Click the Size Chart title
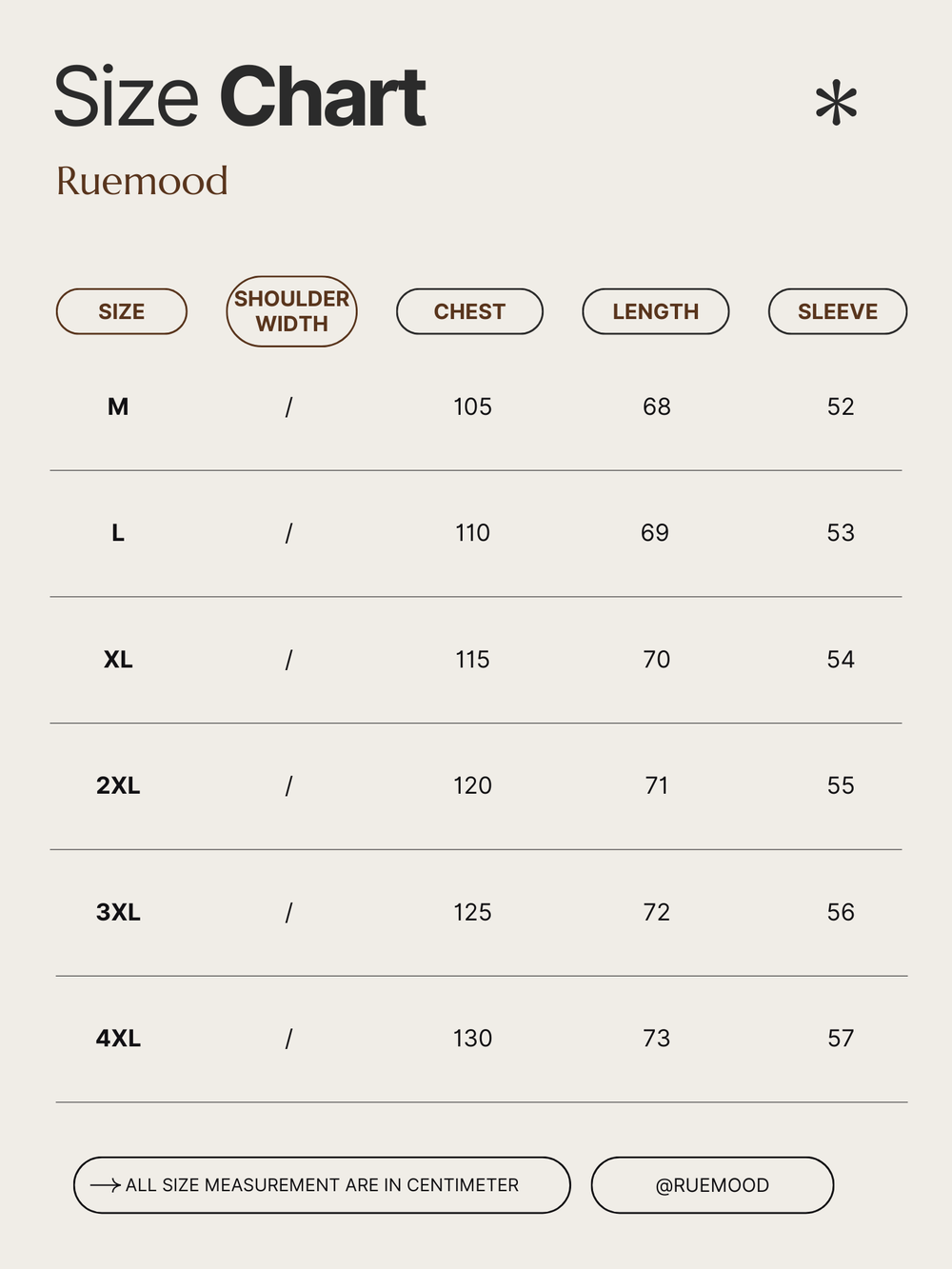Screen dimensions: 952x1269 [240, 97]
